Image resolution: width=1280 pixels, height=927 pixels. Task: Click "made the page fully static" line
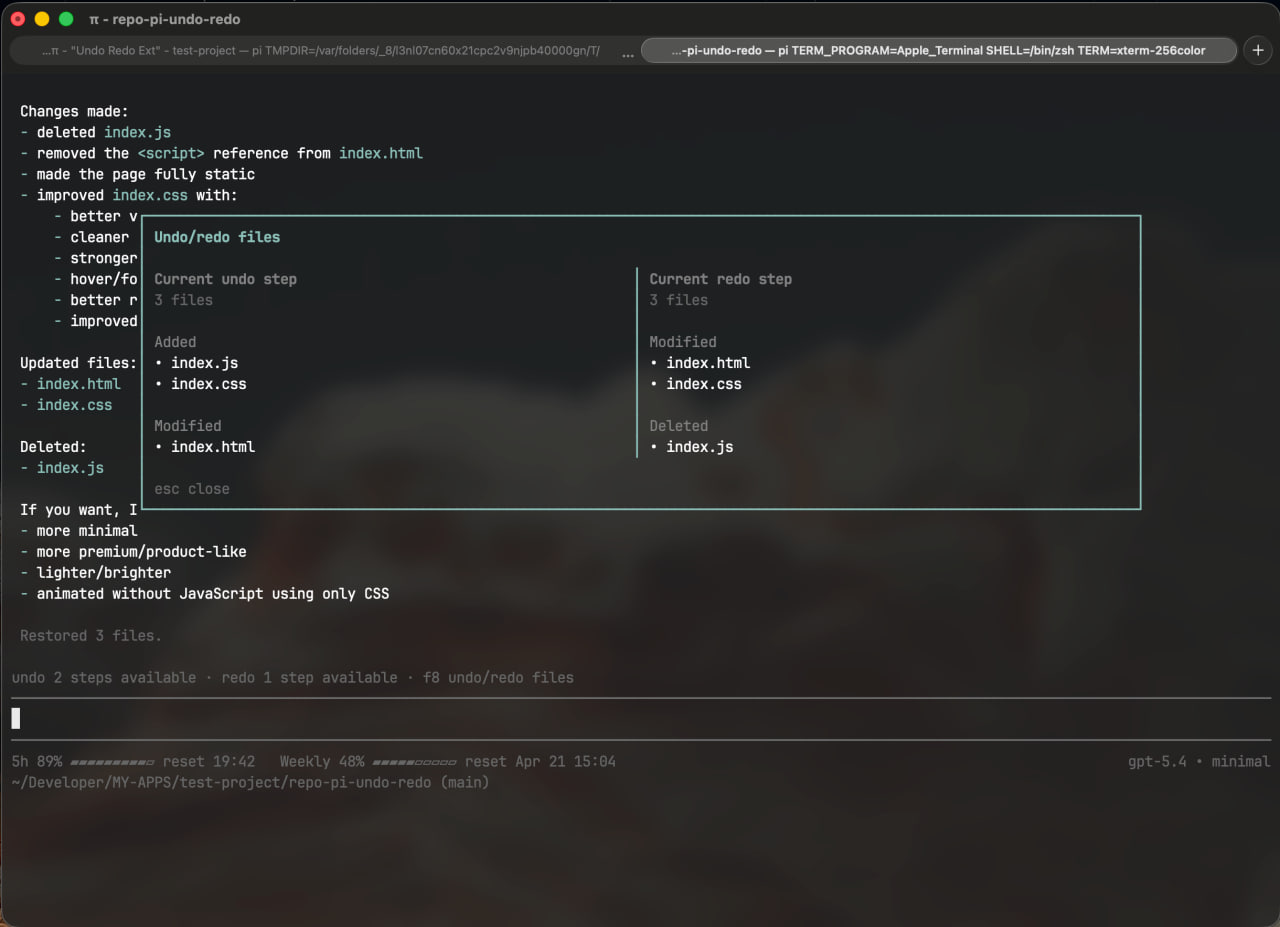pos(146,175)
